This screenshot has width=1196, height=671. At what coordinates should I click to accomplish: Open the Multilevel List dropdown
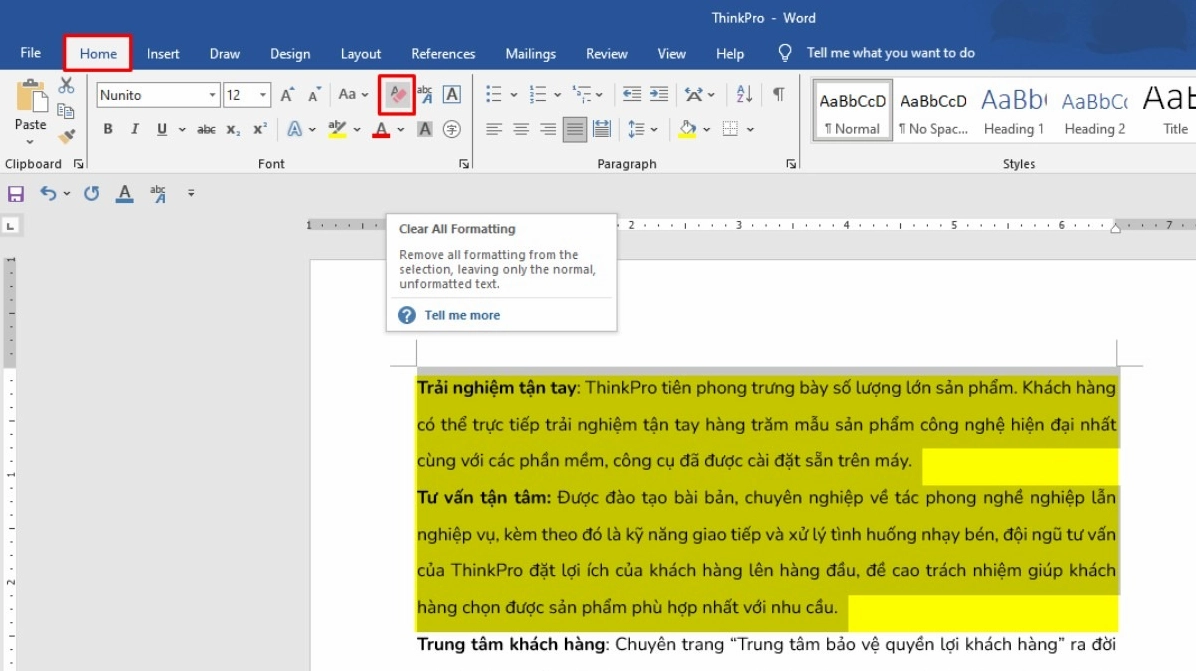pos(600,95)
